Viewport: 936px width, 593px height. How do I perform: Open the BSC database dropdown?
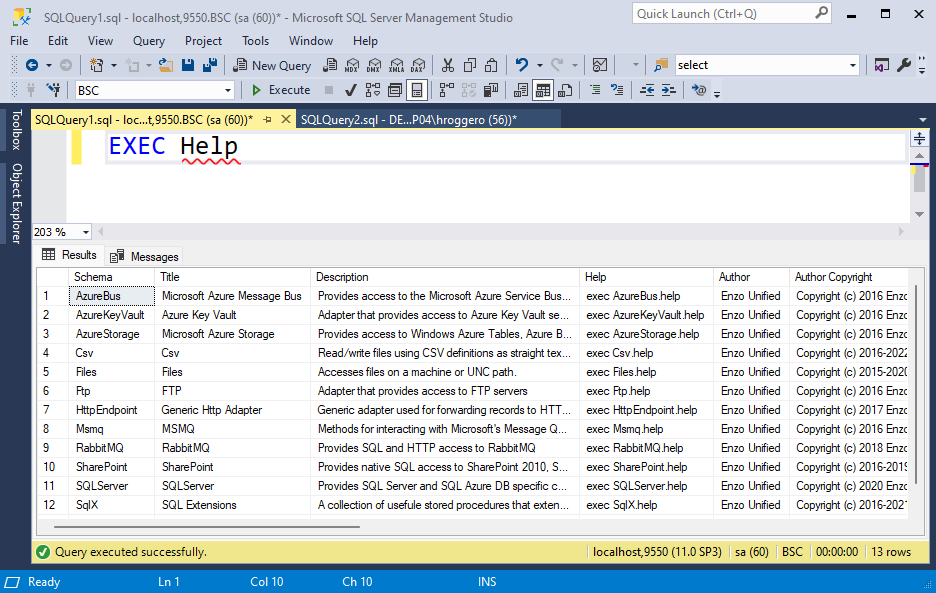[227, 91]
